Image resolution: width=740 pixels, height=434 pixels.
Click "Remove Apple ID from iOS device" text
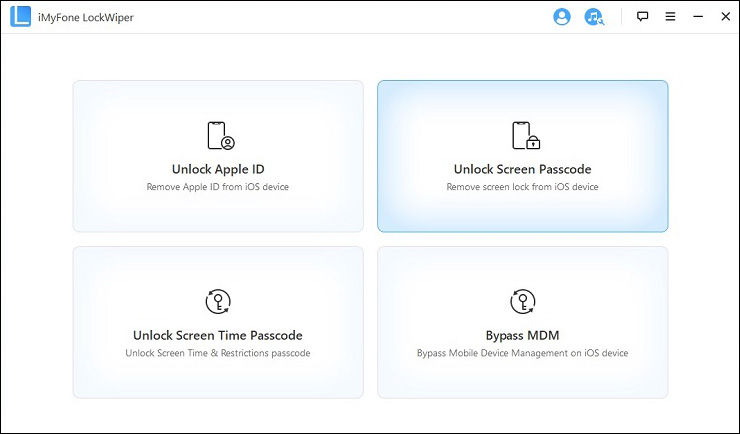tap(218, 187)
